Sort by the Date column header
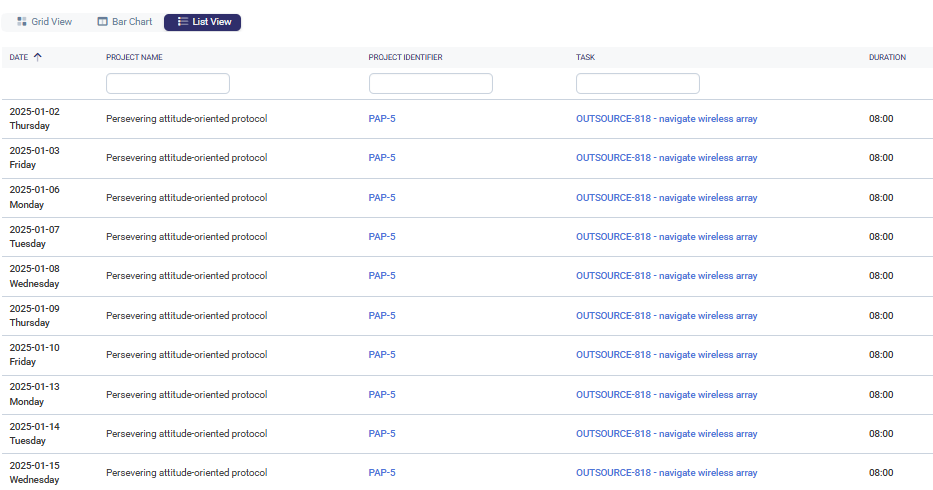The image size is (933, 490). pos(19,57)
